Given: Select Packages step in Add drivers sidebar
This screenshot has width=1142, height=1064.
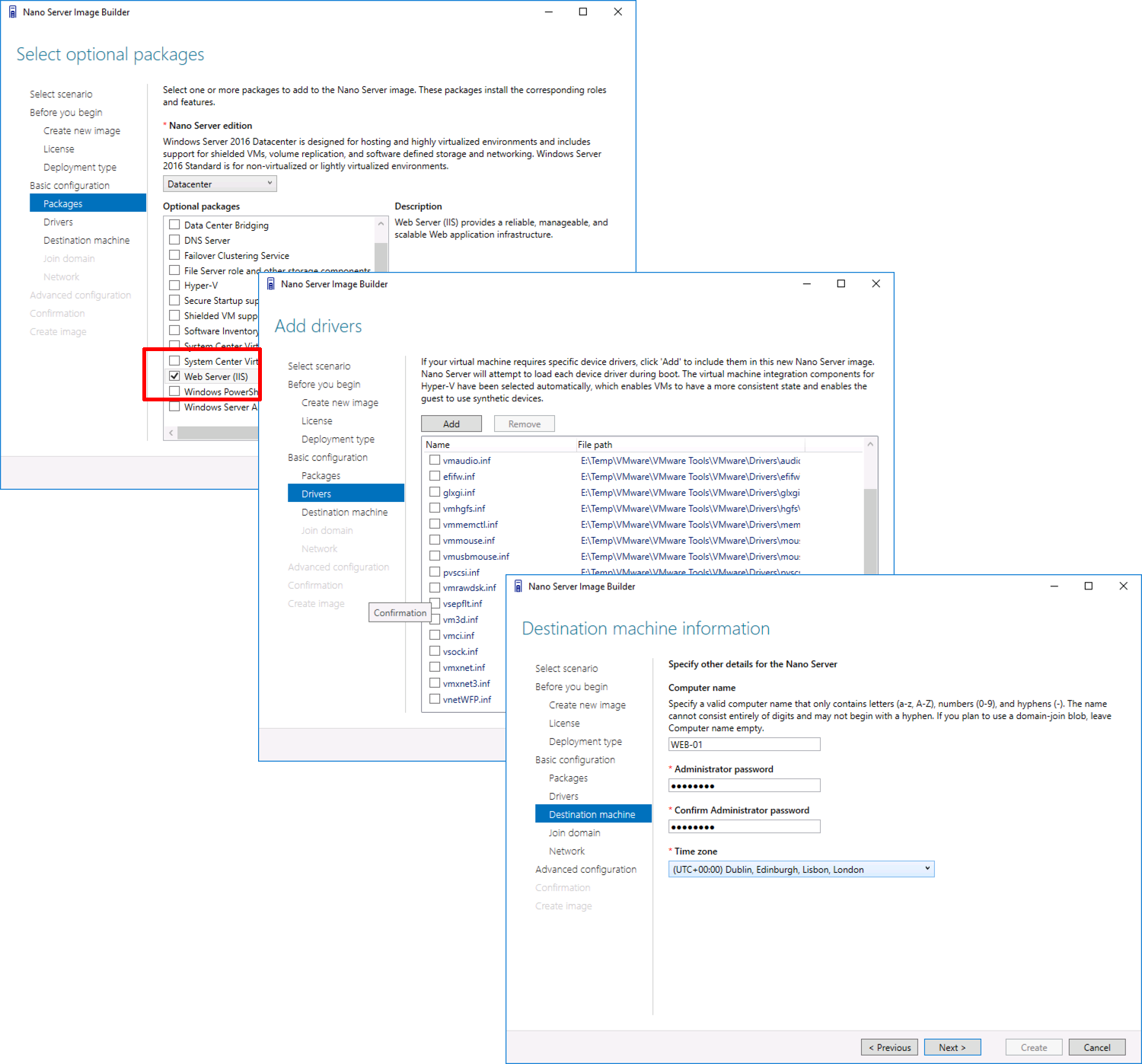Looking at the screenshot, I should pos(321,475).
